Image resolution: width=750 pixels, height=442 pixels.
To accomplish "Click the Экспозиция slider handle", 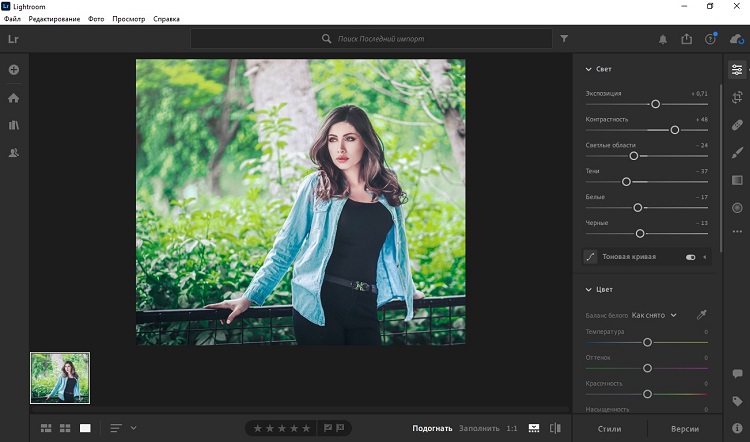I will pos(655,103).
